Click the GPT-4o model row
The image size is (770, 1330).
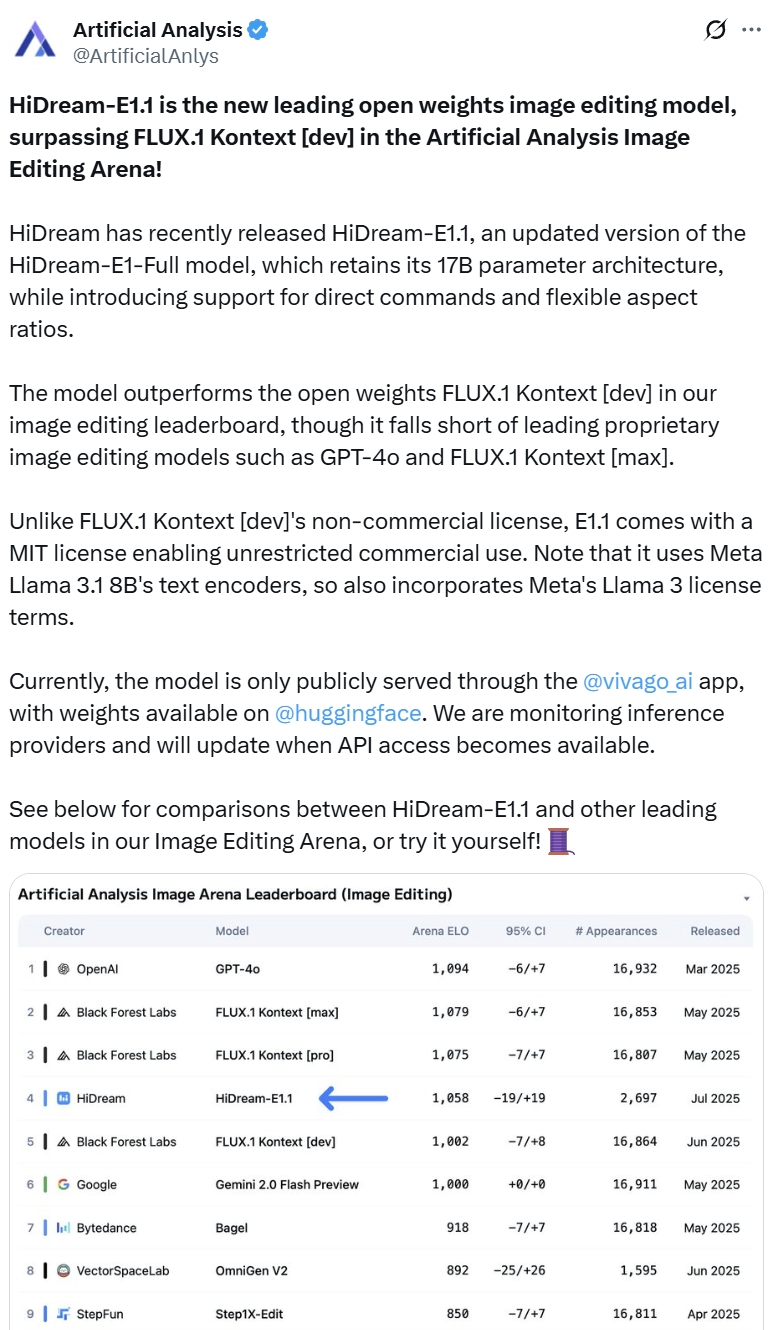(238, 969)
